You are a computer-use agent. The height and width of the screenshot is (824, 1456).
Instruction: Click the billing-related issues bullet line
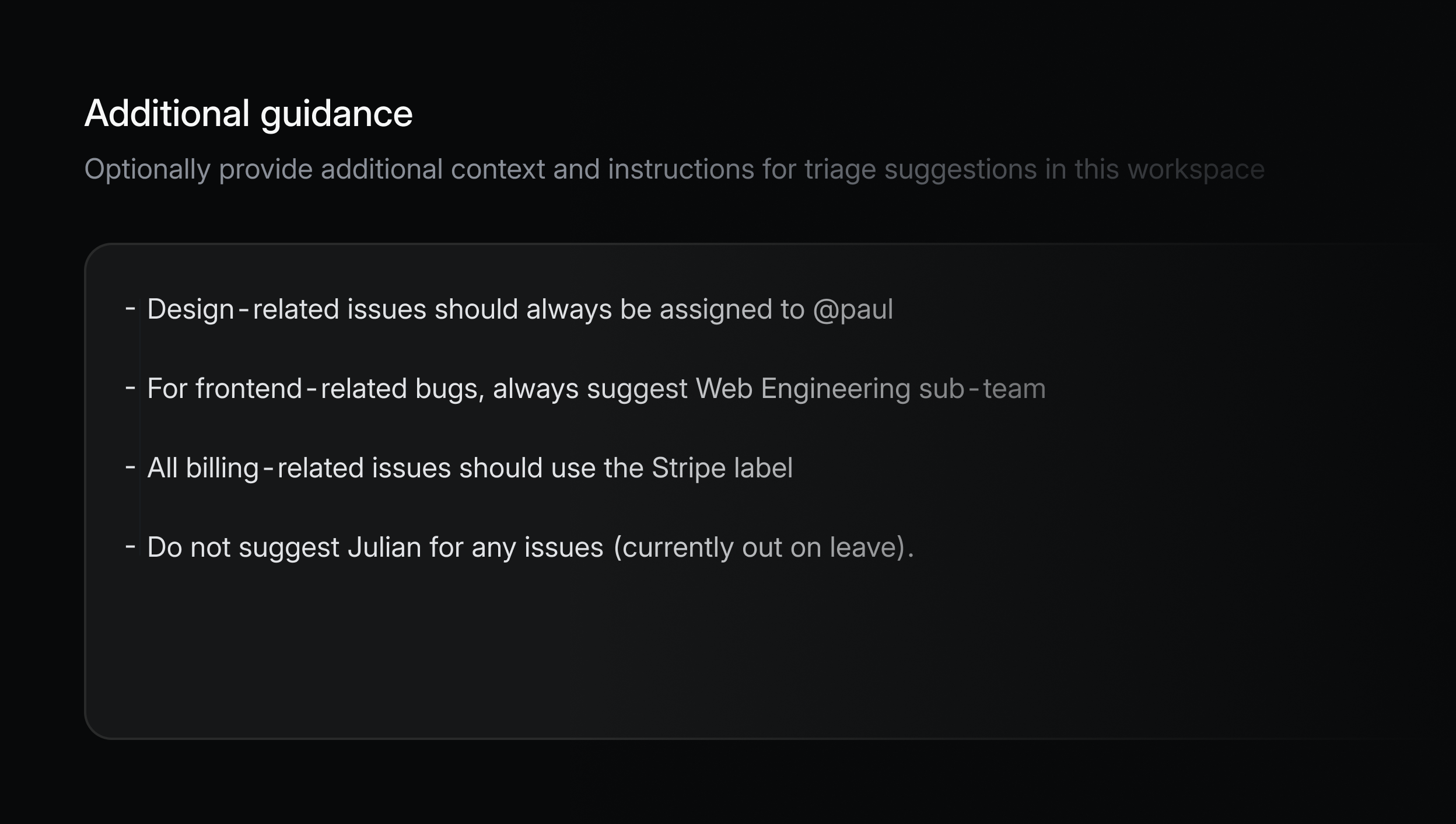pyautogui.click(x=470, y=467)
